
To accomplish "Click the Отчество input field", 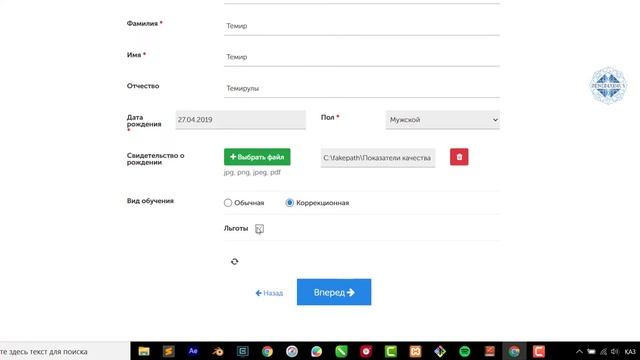I will pyautogui.click(x=362, y=88).
